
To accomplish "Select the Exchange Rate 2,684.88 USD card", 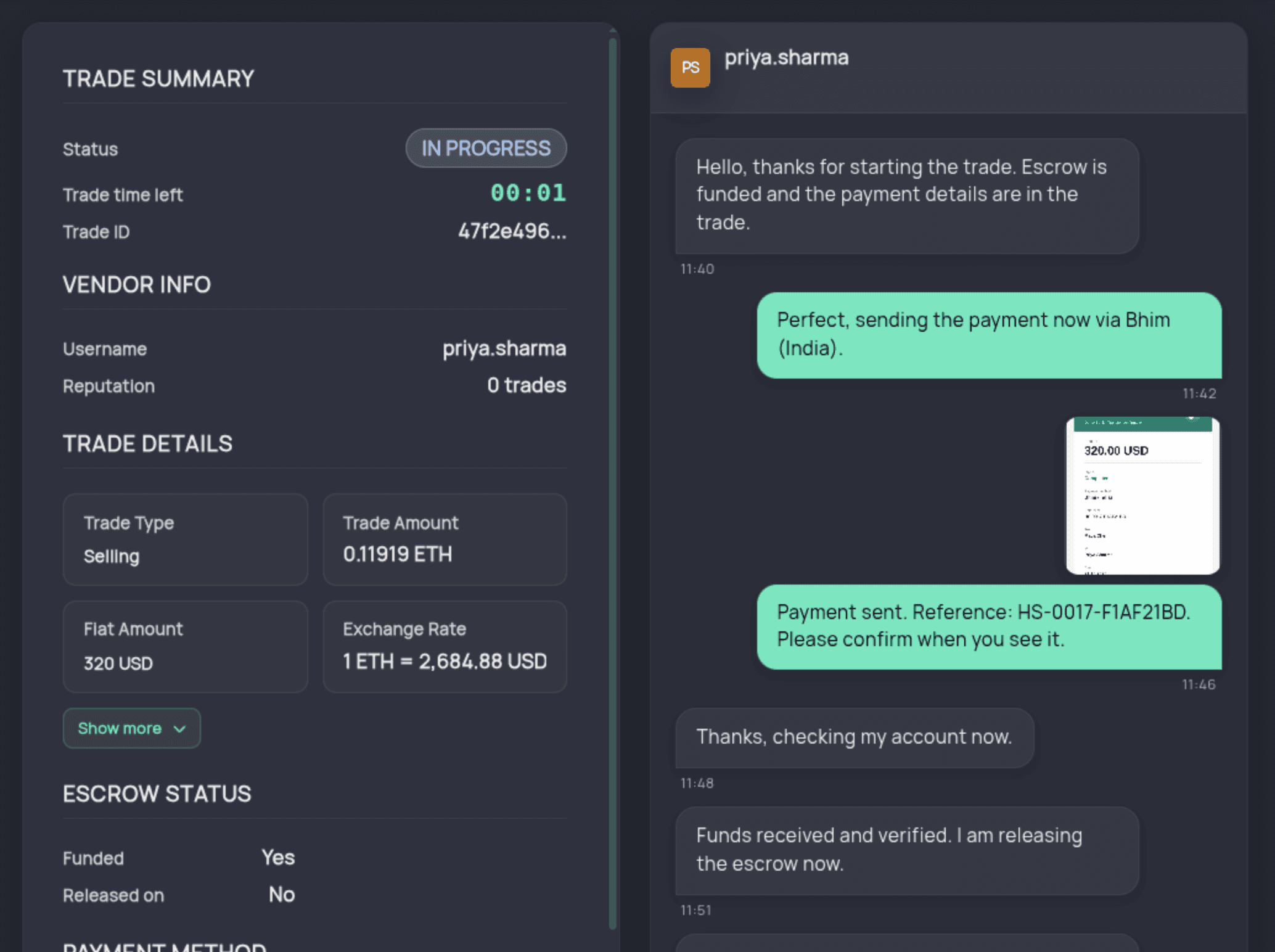I will coord(445,646).
